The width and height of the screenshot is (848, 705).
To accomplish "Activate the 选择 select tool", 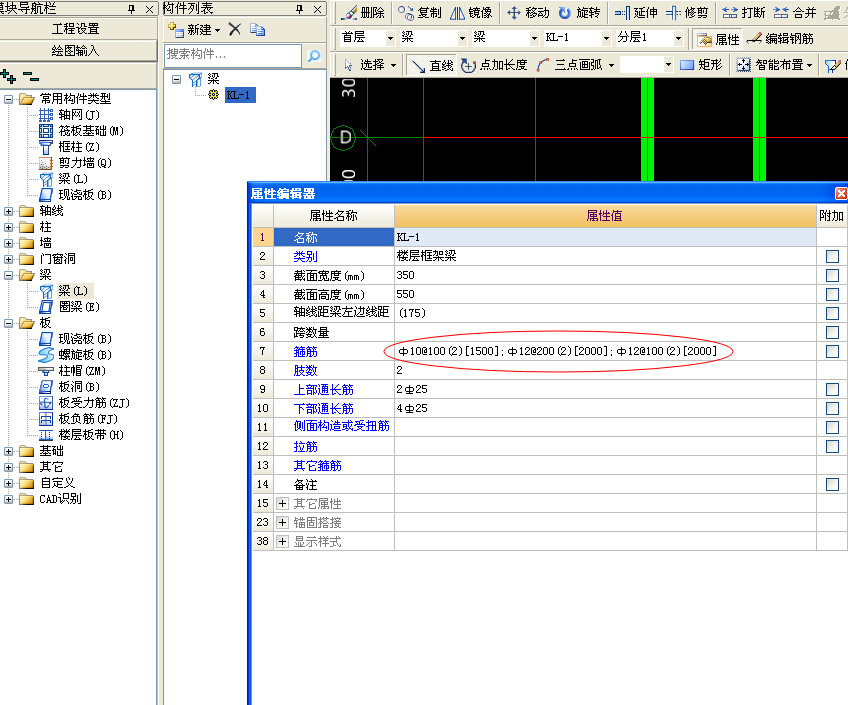I will click(370, 65).
